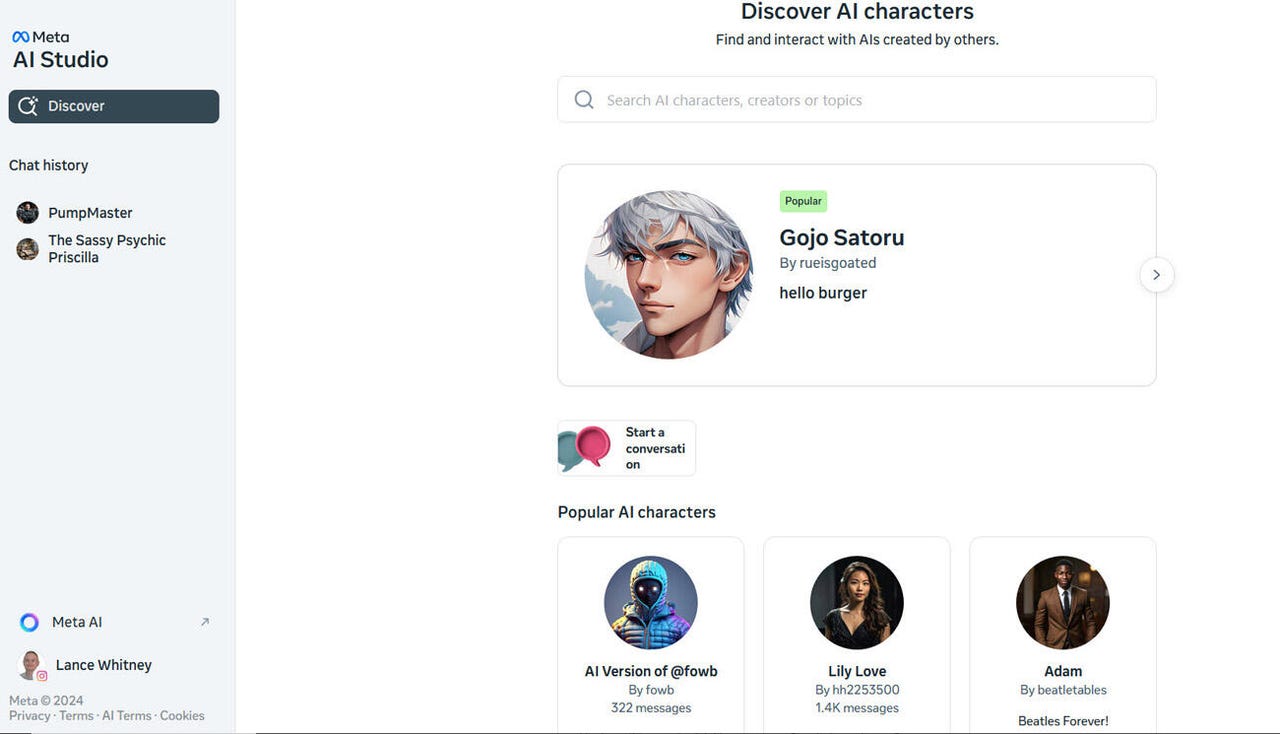The width and height of the screenshot is (1280, 734).
Task: Click the hello burger description text
Action: 823,293
